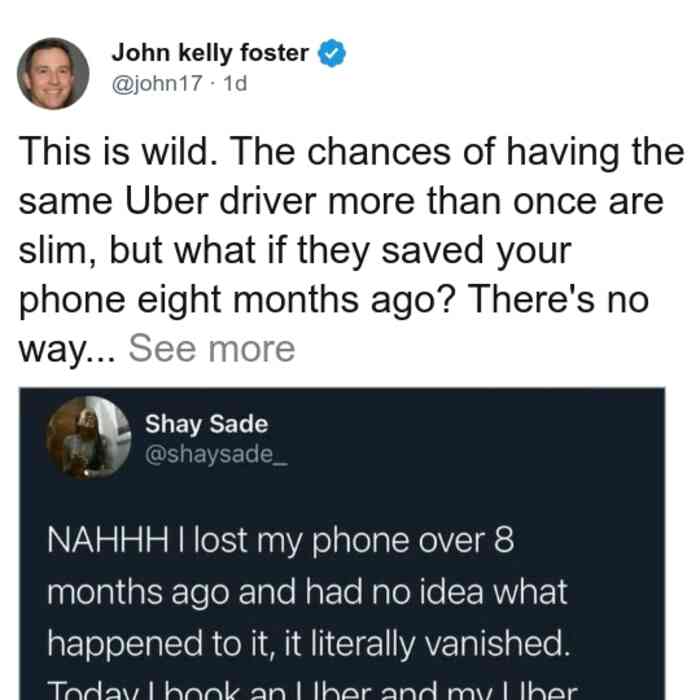Click the cut-off line 'Today I book an Uber'

(x=312, y=690)
